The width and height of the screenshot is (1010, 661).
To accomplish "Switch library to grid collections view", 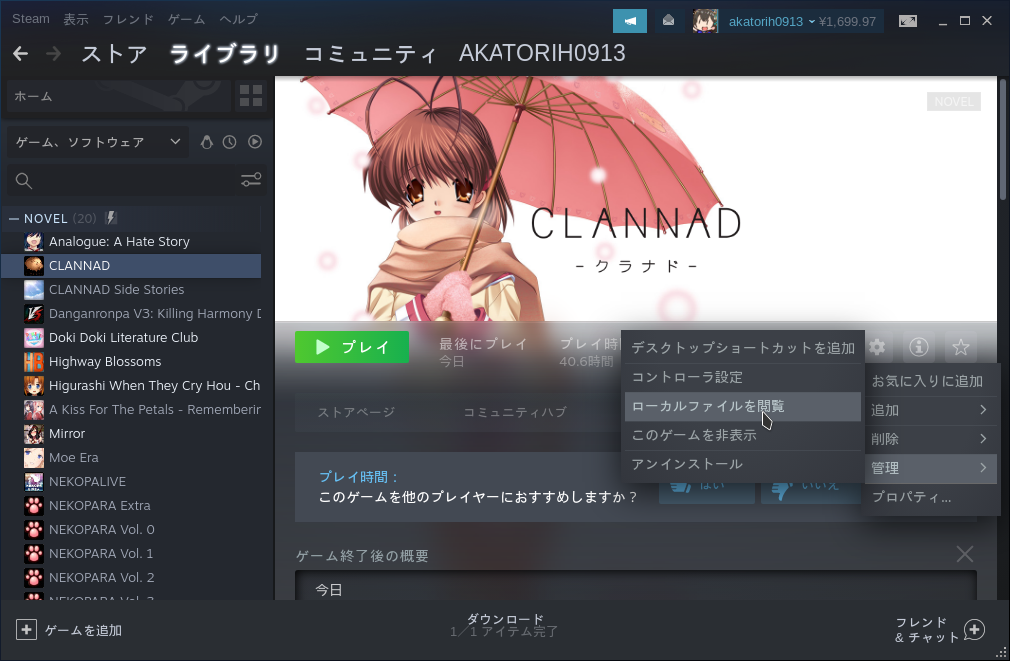I will (x=251, y=96).
